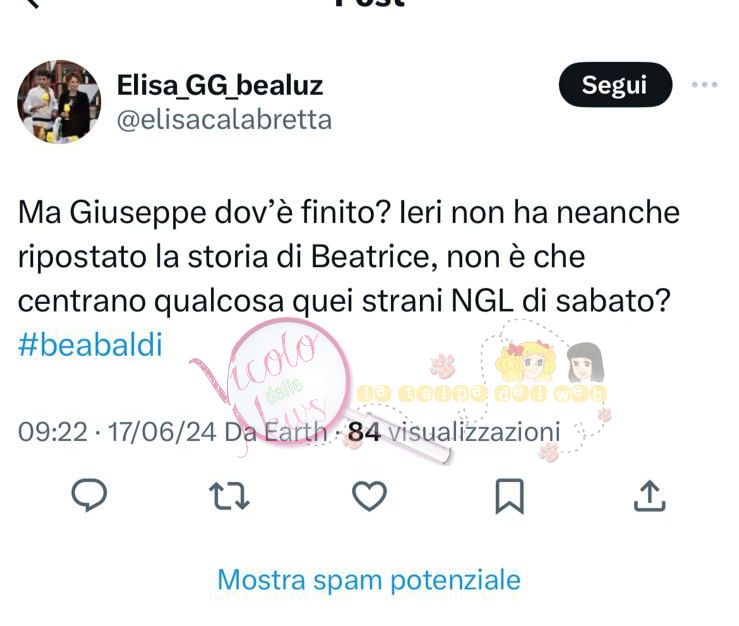
Task: Show hidden replies via Mostra spam potenziale
Action: tap(369, 579)
